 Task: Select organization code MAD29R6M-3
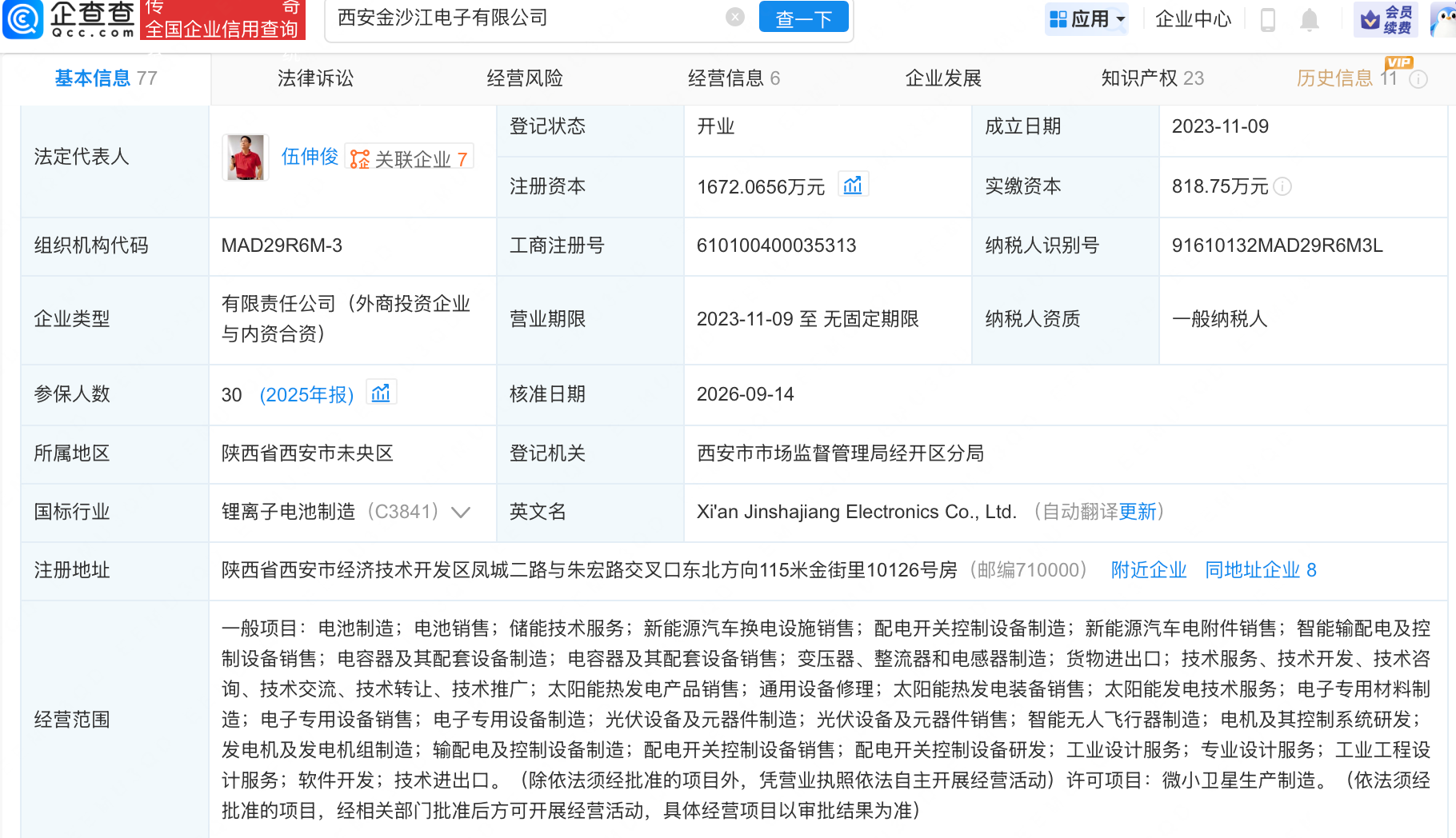(282, 245)
